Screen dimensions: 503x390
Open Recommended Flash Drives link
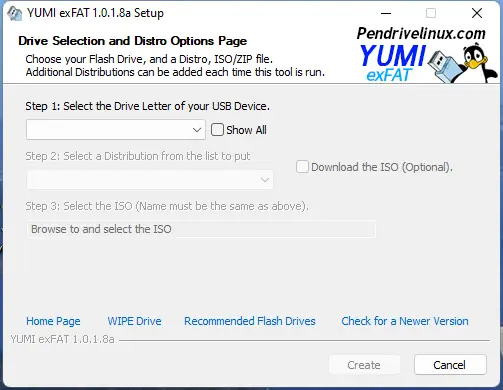click(x=250, y=321)
